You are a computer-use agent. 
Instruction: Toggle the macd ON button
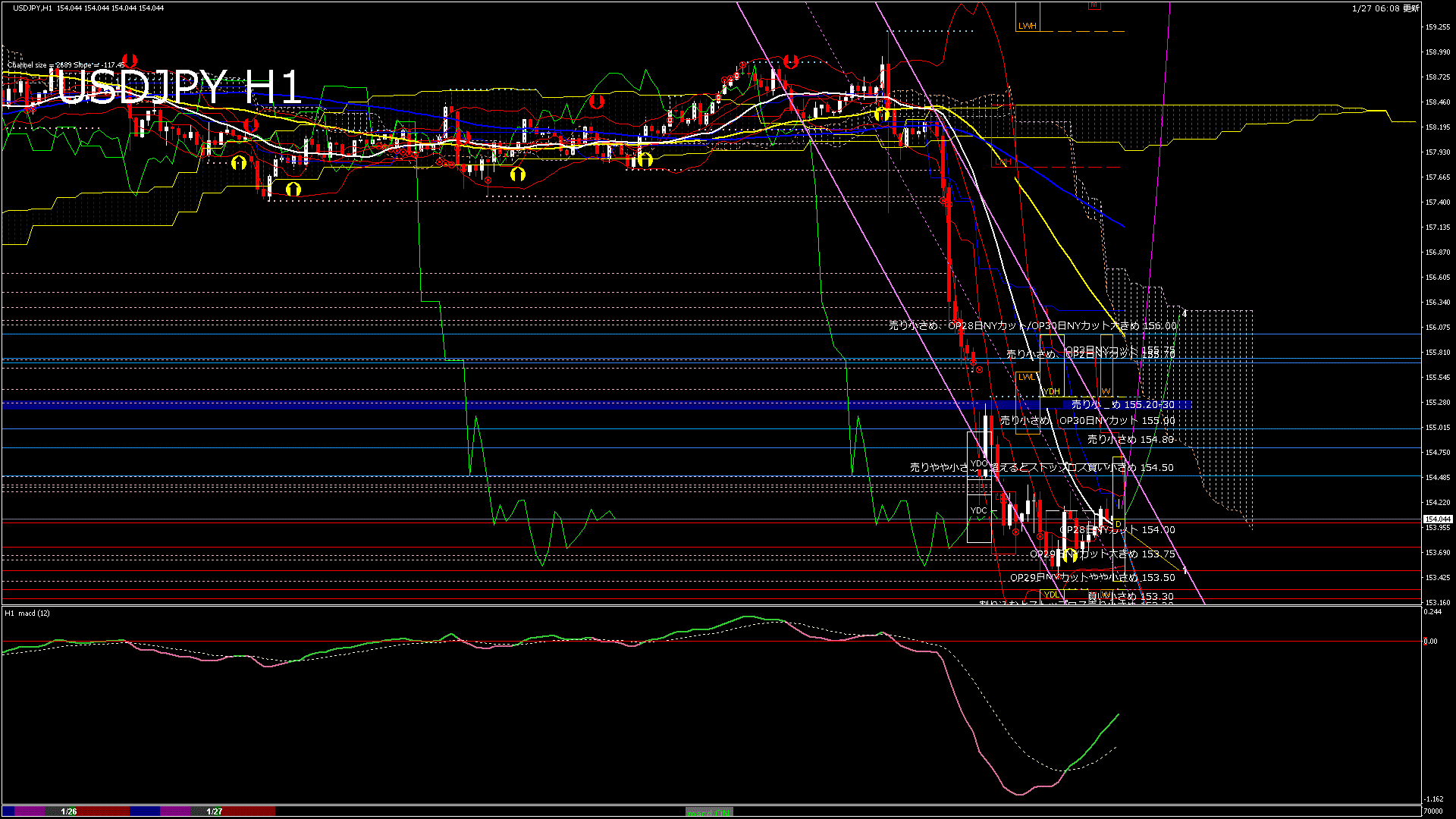click(x=709, y=812)
